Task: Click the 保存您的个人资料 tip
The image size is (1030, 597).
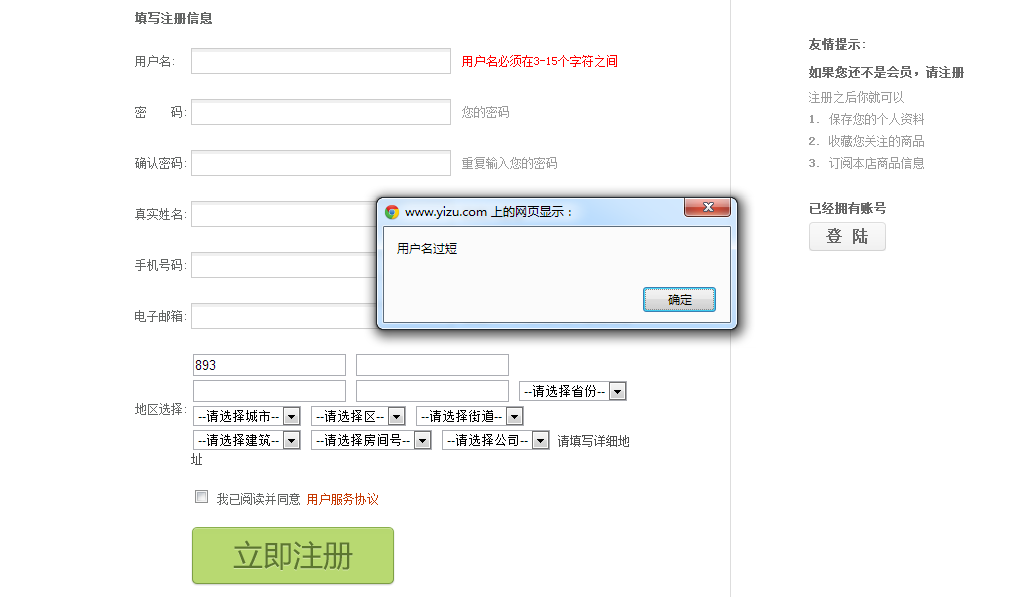Action: pyautogui.click(x=876, y=119)
